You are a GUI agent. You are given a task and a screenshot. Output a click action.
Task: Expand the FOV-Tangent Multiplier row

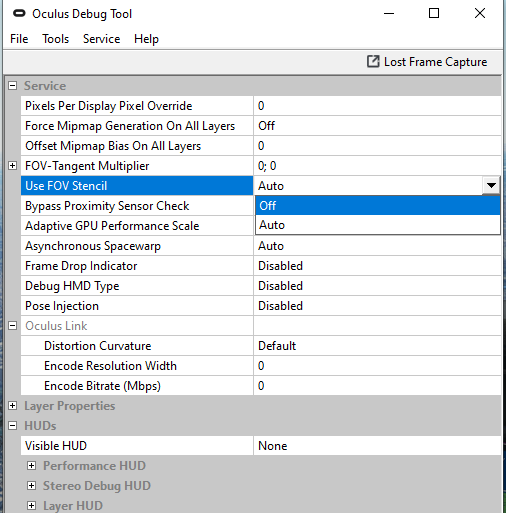tap(12, 166)
